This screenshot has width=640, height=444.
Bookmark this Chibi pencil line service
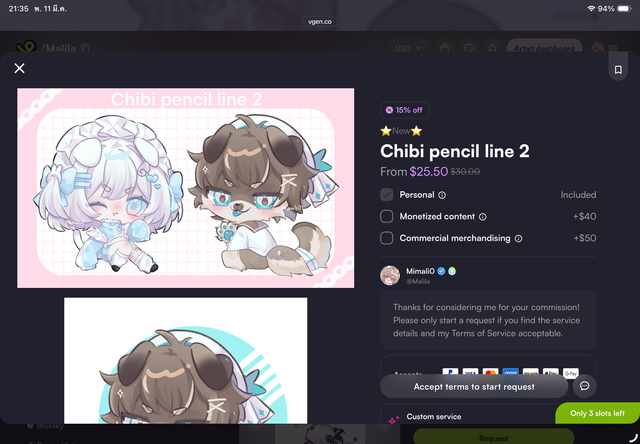[618, 69]
